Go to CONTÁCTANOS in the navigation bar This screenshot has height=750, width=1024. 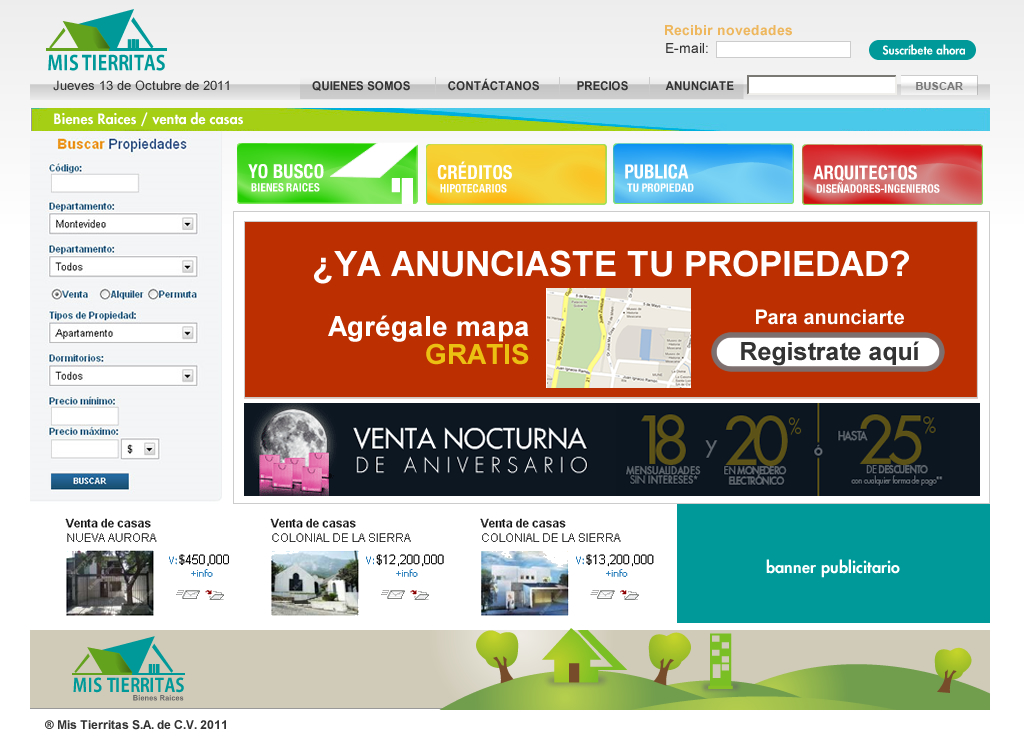click(493, 86)
